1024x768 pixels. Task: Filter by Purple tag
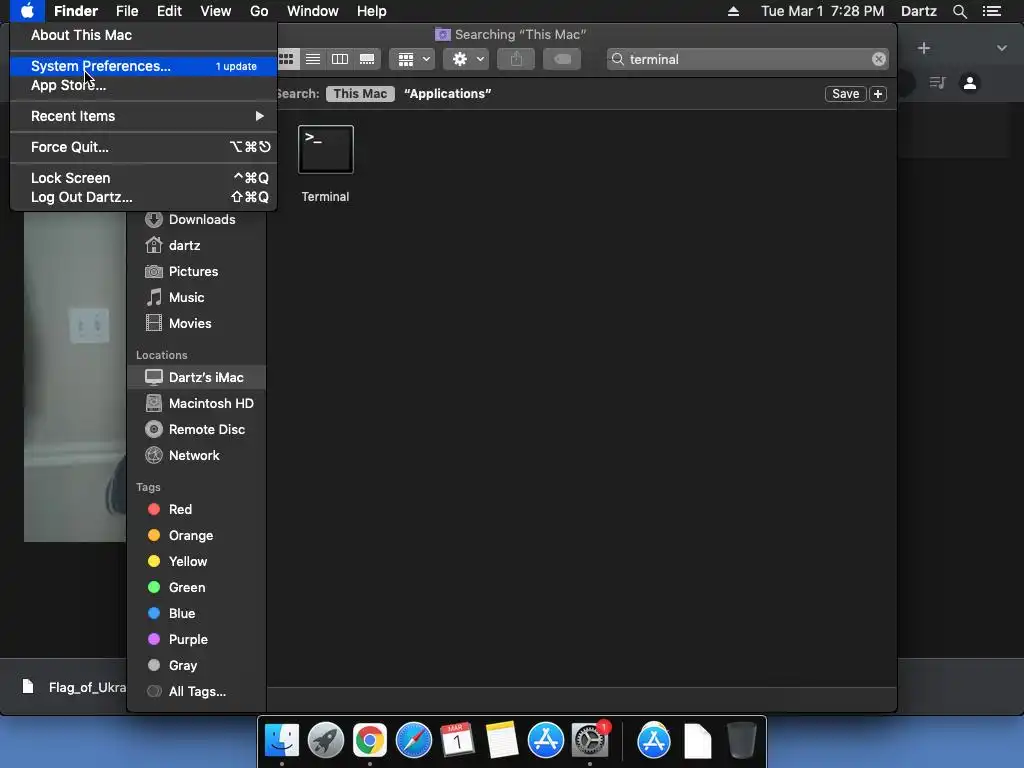click(x=197, y=639)
